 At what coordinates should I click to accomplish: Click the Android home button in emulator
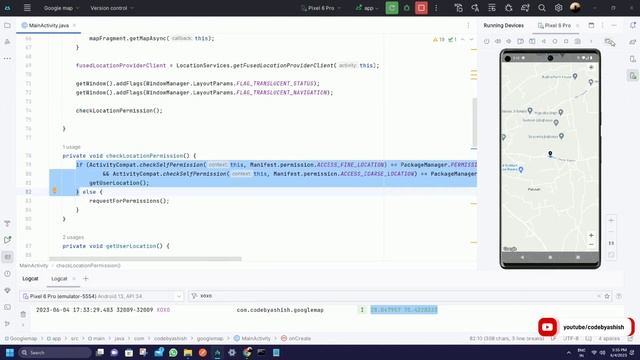[550, 257]
